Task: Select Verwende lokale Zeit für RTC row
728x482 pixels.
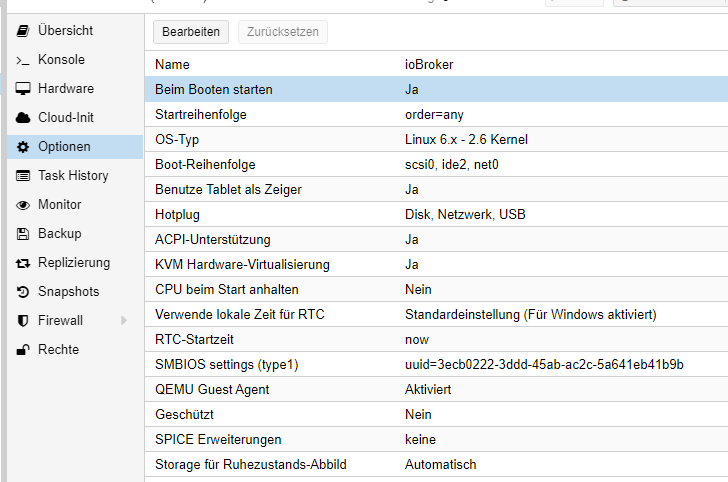Action: 436,315
